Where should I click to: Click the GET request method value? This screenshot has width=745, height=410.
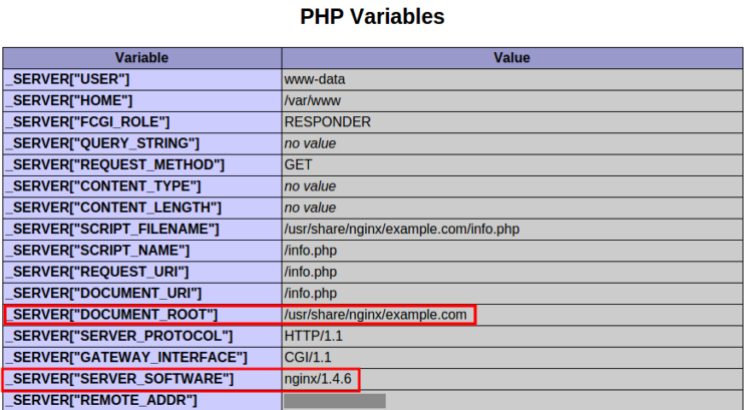[x=299, y=165]
